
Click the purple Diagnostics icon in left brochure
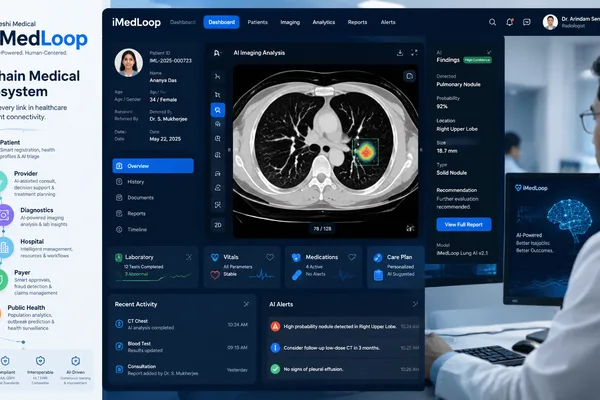point(5,215)
